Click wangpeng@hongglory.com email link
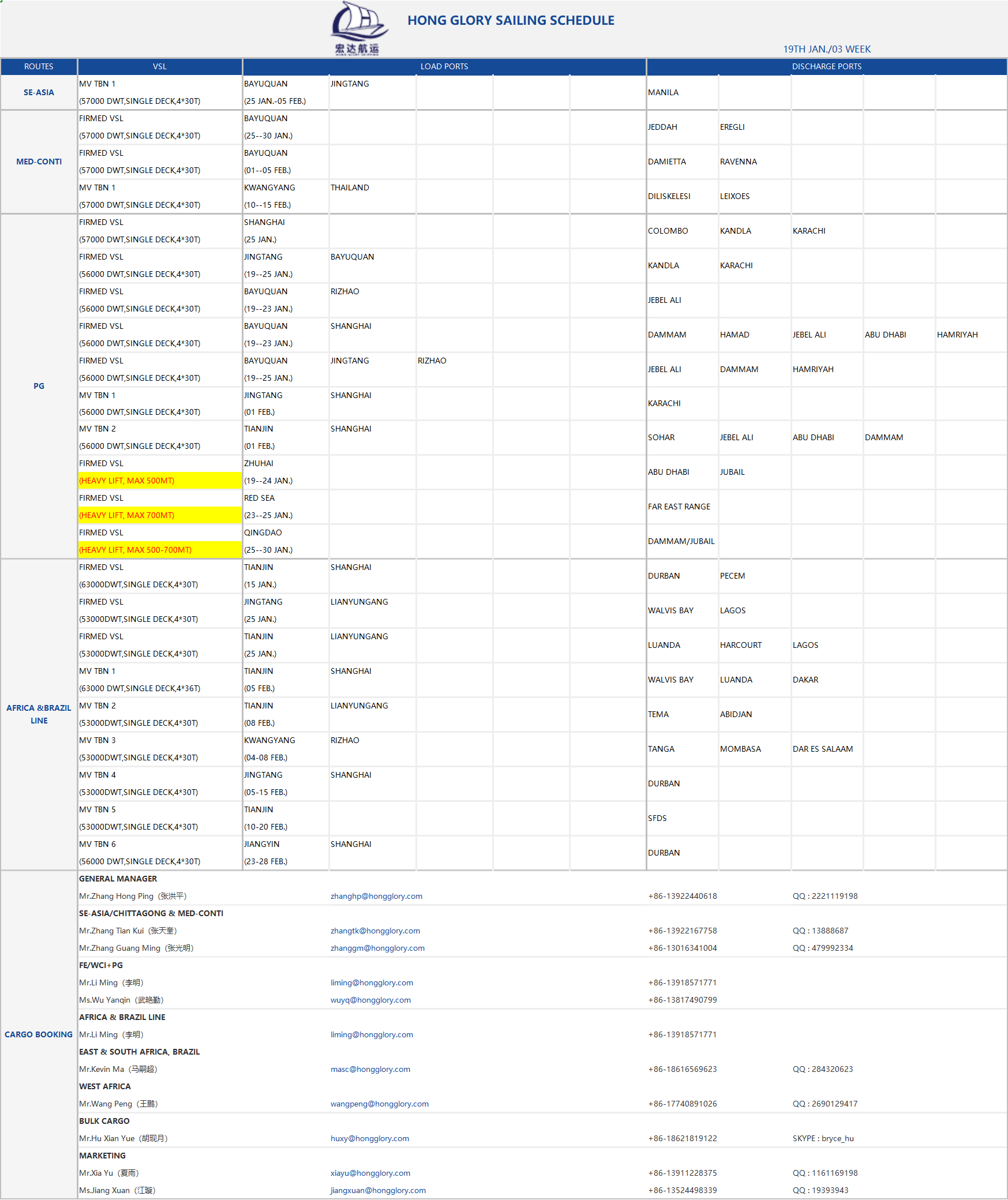Image resolution: width=1008 pixels, height=1200 pixels. tap(379, 1104)
